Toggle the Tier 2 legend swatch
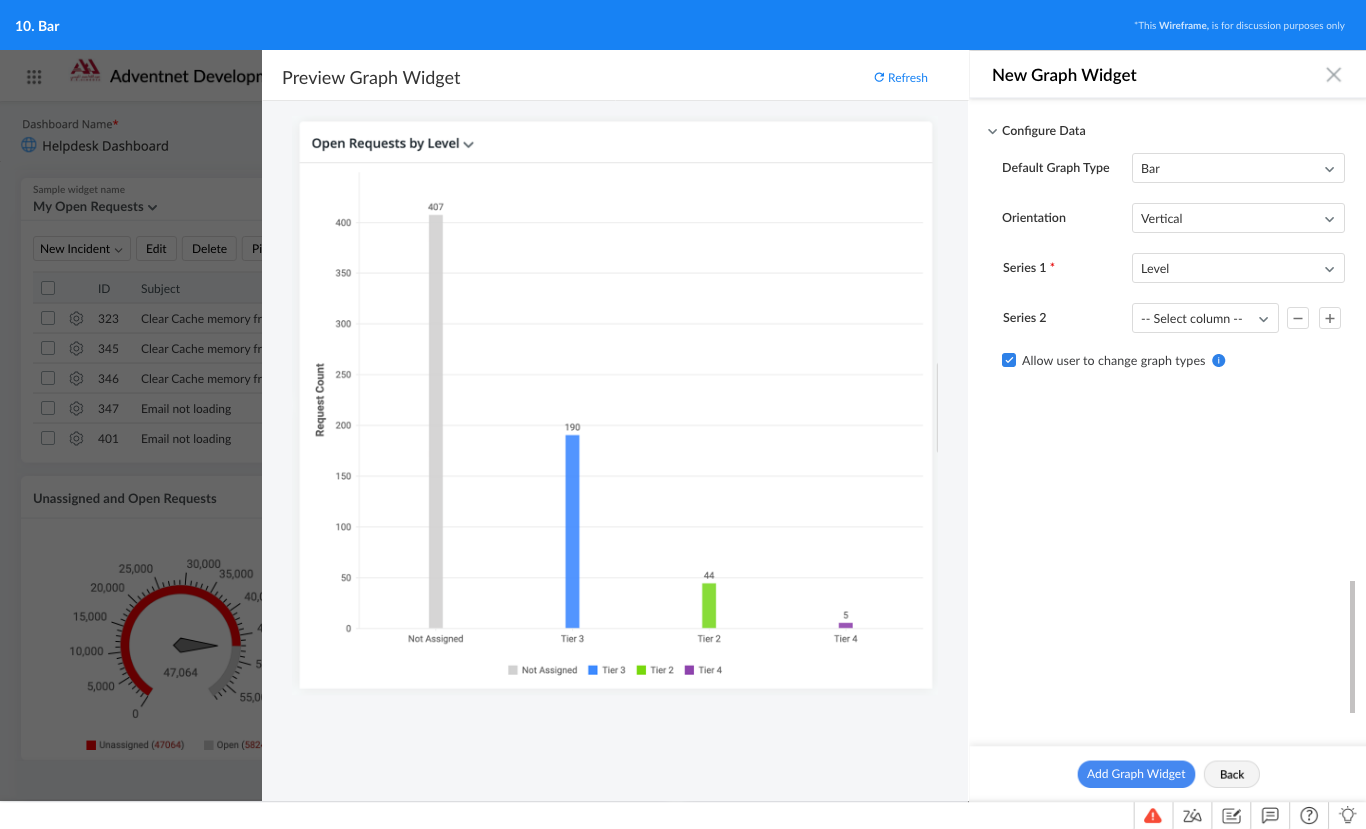1366x829 pixels. 641,670
